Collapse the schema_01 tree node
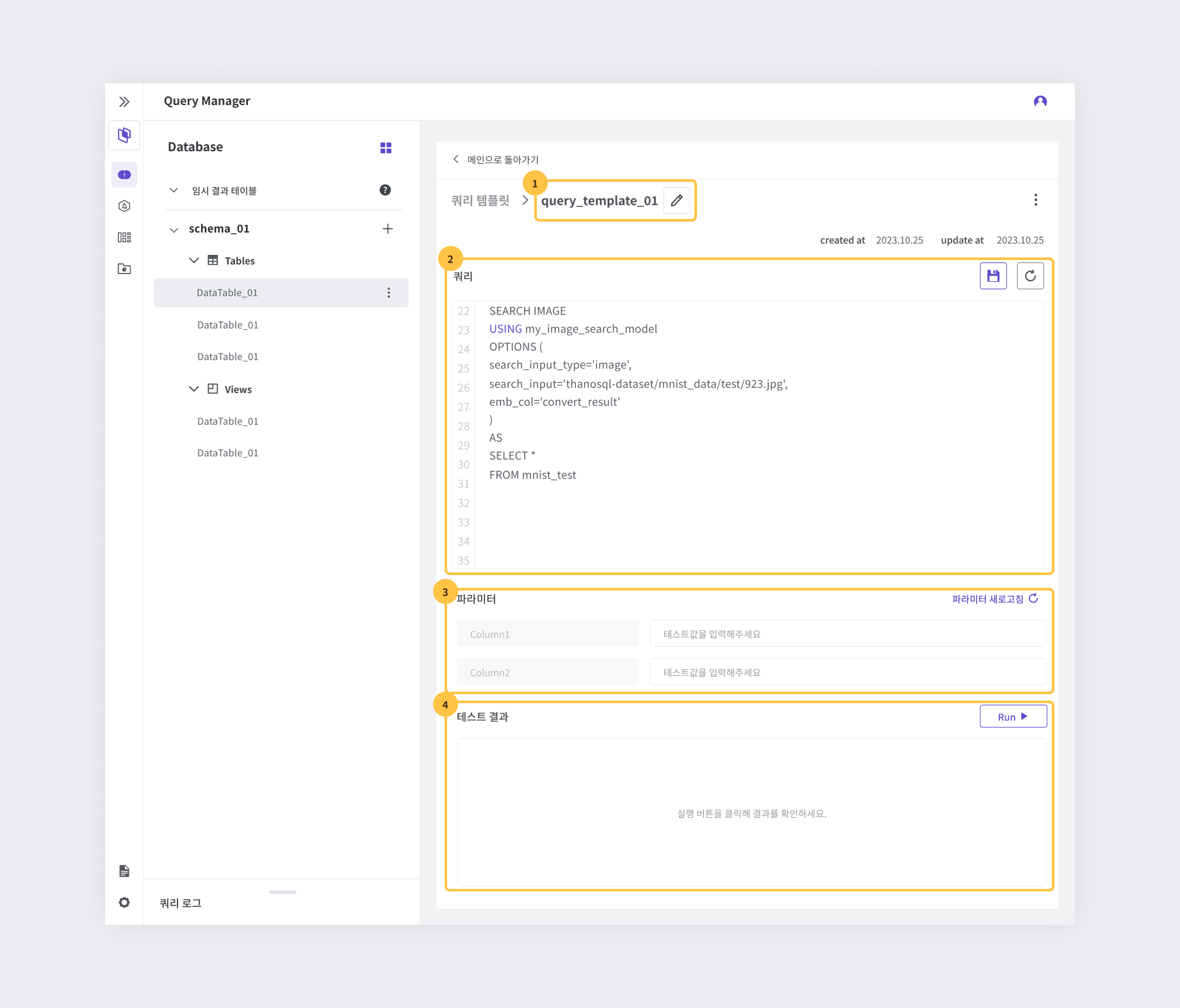This screenshot has width=1180, height=1008. point(174,229)
